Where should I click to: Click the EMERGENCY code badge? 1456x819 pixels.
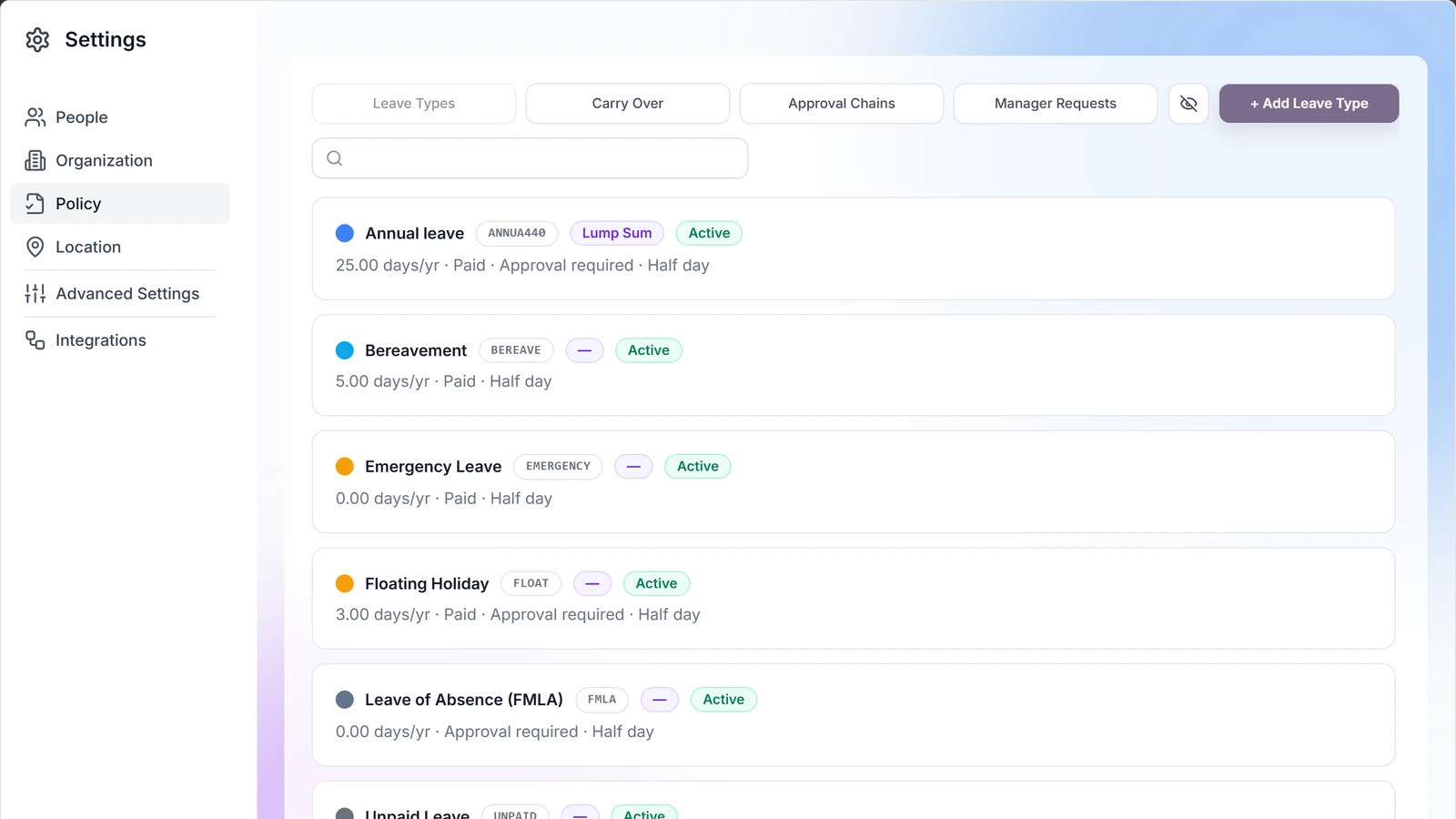(558, 466)
